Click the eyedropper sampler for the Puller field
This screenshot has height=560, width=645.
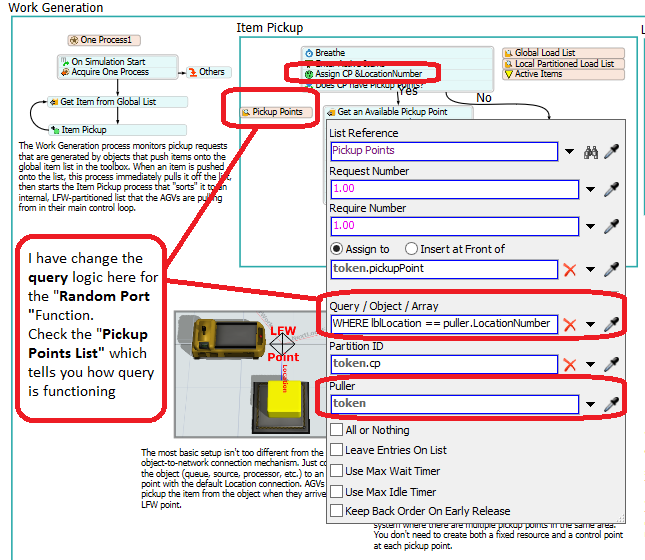click(x=612, y=404)
